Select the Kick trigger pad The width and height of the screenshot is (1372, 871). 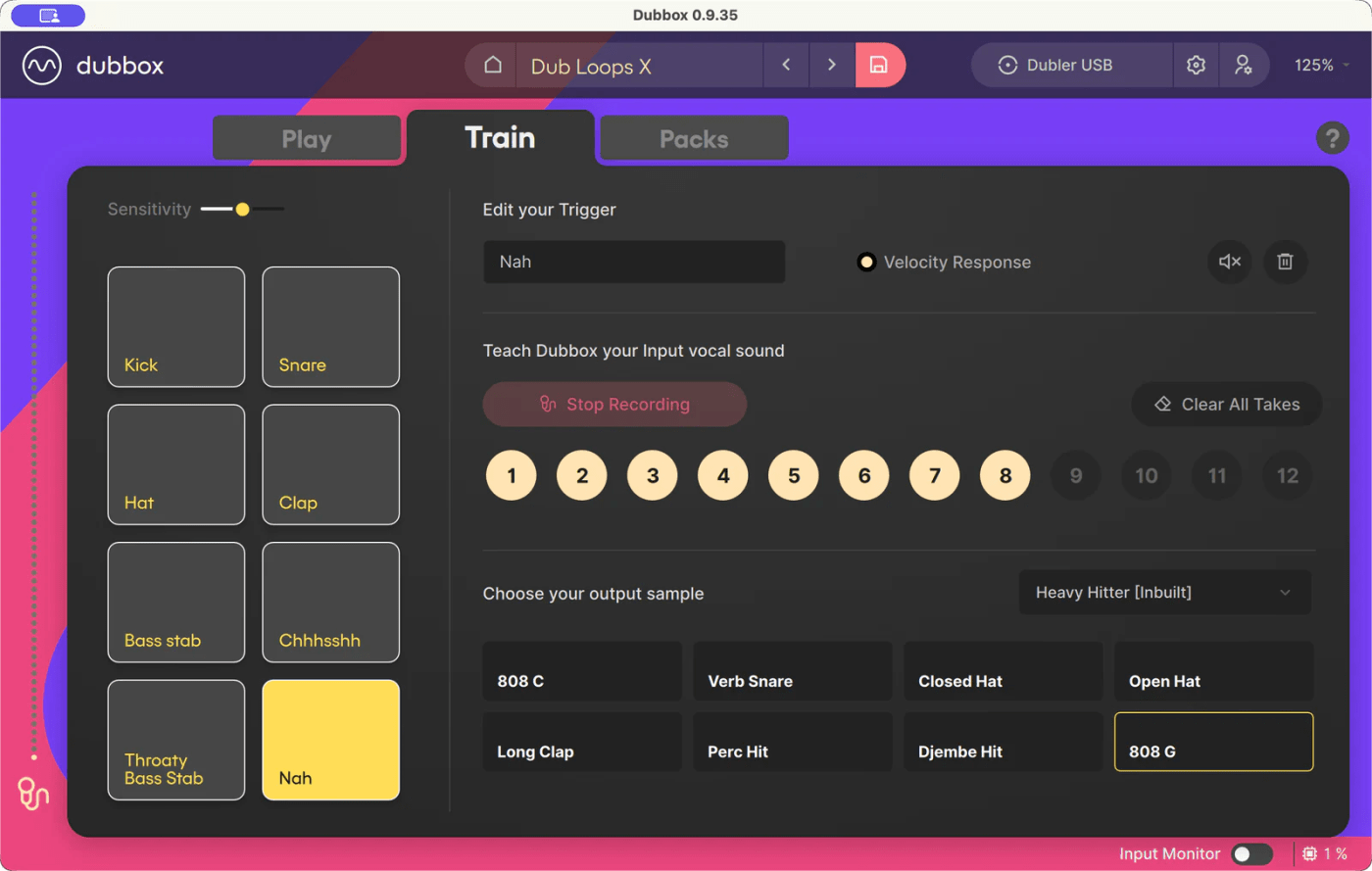[x=176, y=327]
